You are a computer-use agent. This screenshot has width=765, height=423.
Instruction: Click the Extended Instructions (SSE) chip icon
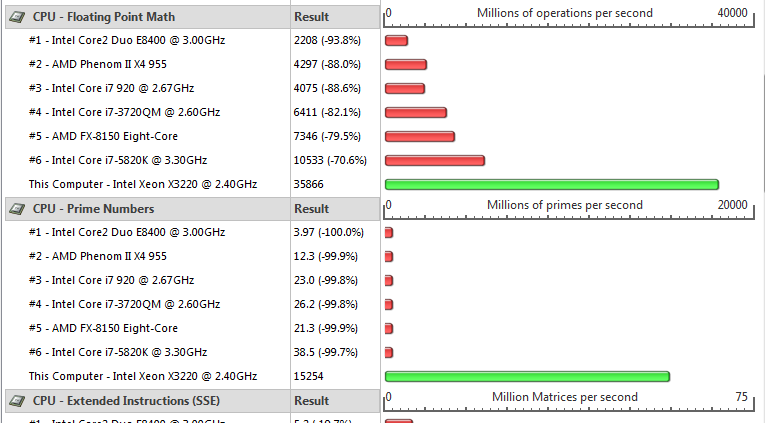17,402
